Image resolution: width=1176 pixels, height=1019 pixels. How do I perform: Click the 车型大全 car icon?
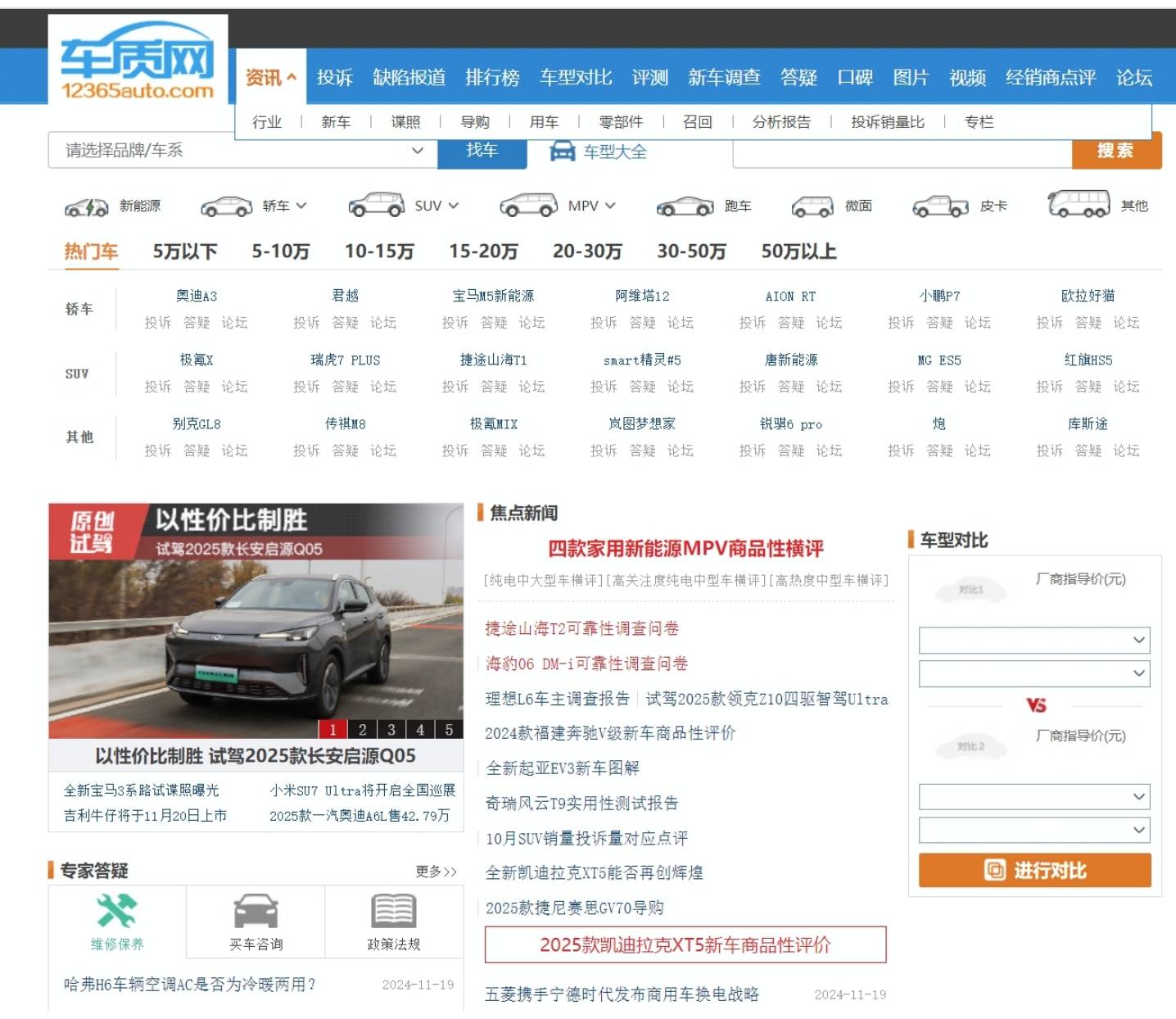click(x=563, y=151)
